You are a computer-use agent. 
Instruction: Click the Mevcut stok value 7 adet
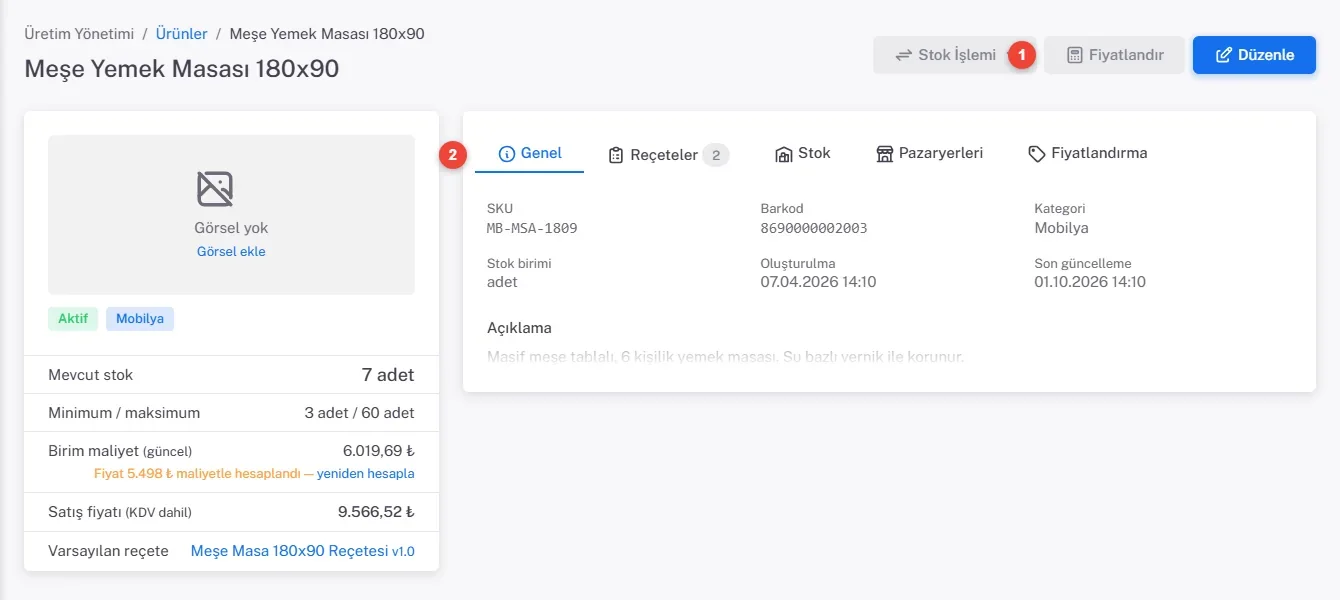388,375
